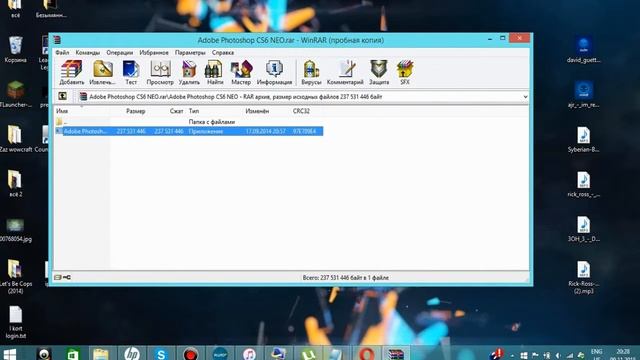Viewport: 640px width, 360px height.
Task: Click the Удалить (Delete) toolbar icon
Action: pos(189,73)
